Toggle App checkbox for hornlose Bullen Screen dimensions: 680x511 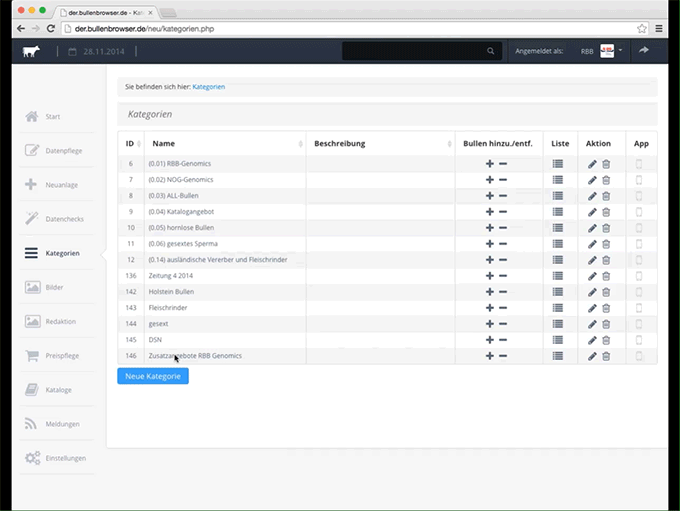(x=640, y=228)
